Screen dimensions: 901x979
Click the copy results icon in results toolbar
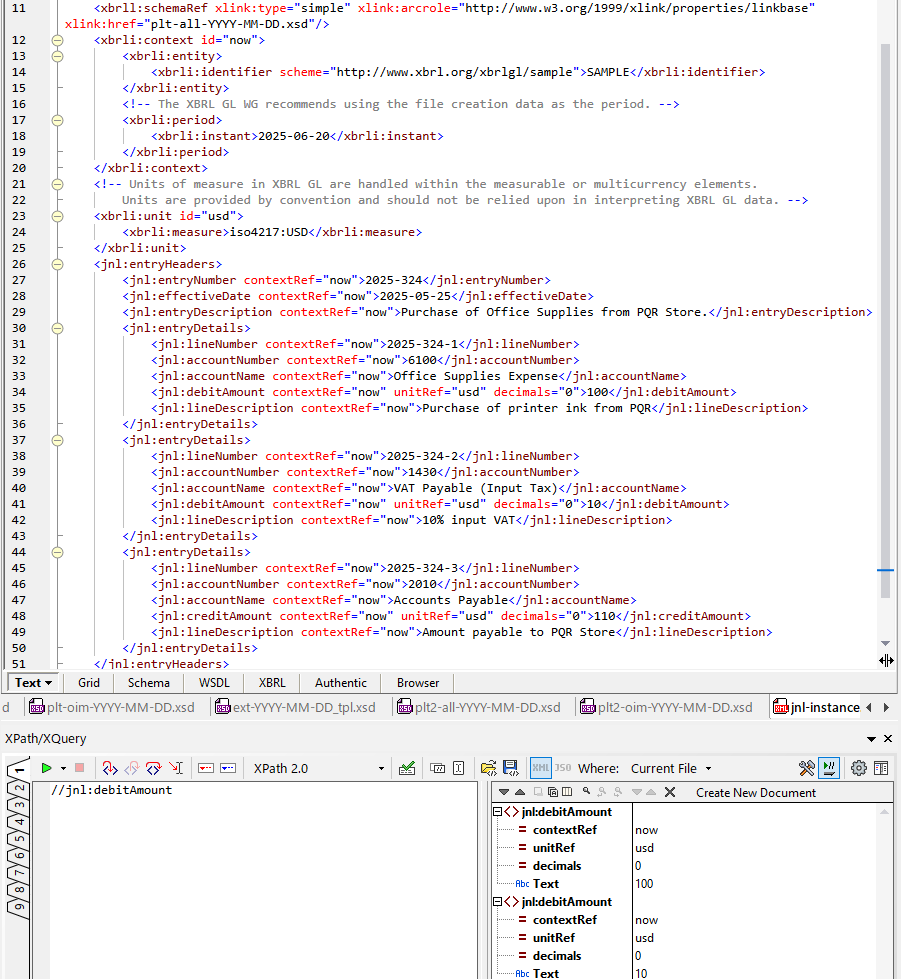553,792
